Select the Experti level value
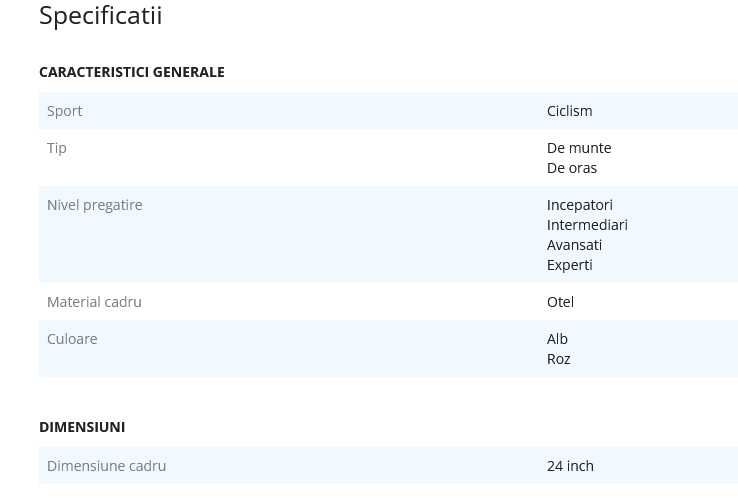The height and width of the screenshot is (498, 738). pos(570,265)
